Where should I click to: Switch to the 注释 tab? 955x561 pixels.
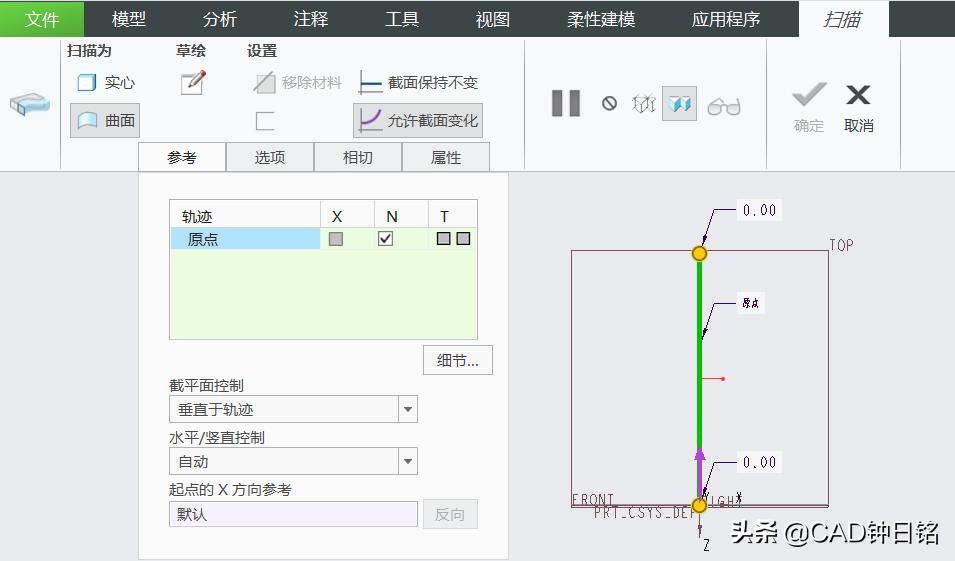click(311, 19)
